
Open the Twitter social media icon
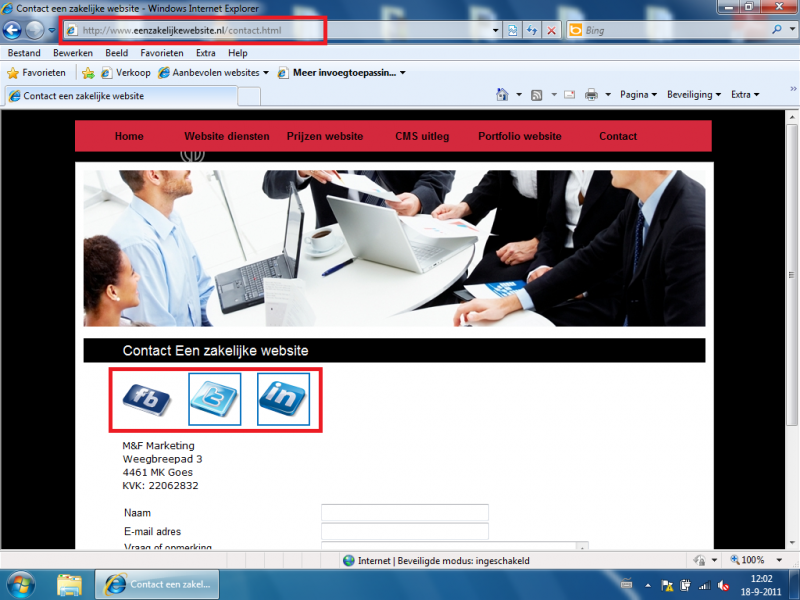(215, 399)
